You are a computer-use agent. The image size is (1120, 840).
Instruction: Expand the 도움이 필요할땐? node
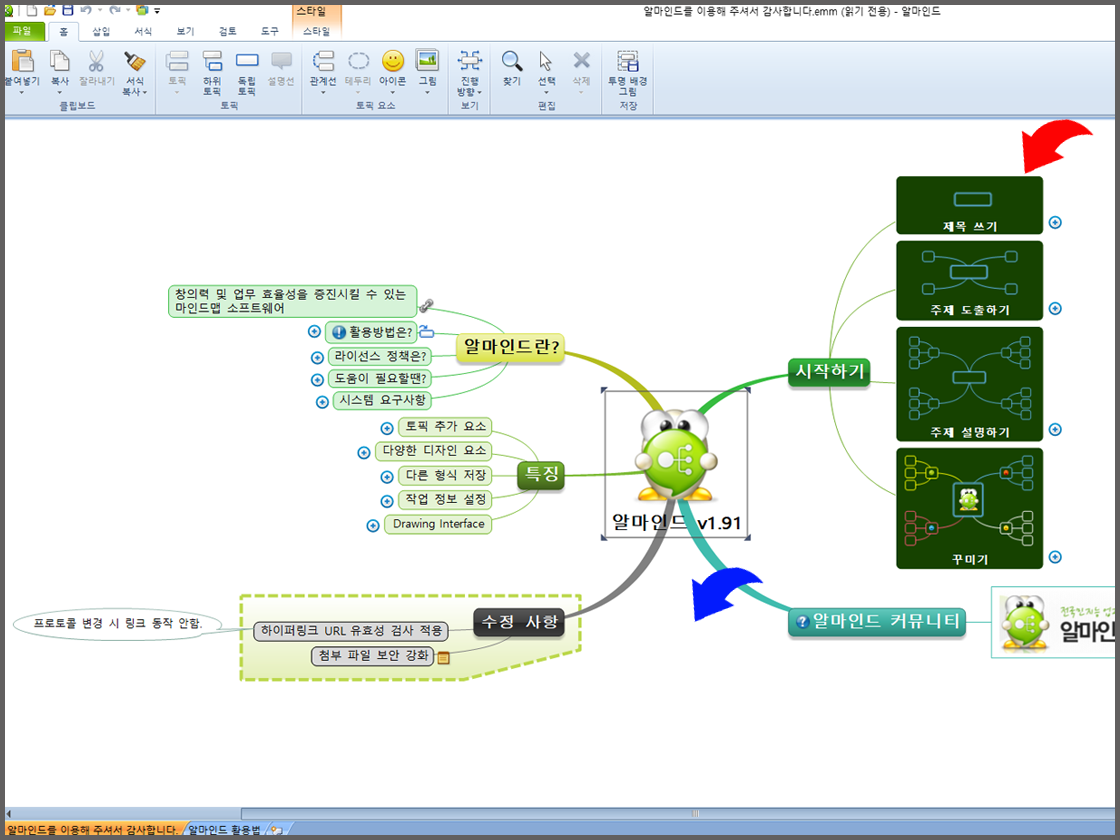pos(317,380)
